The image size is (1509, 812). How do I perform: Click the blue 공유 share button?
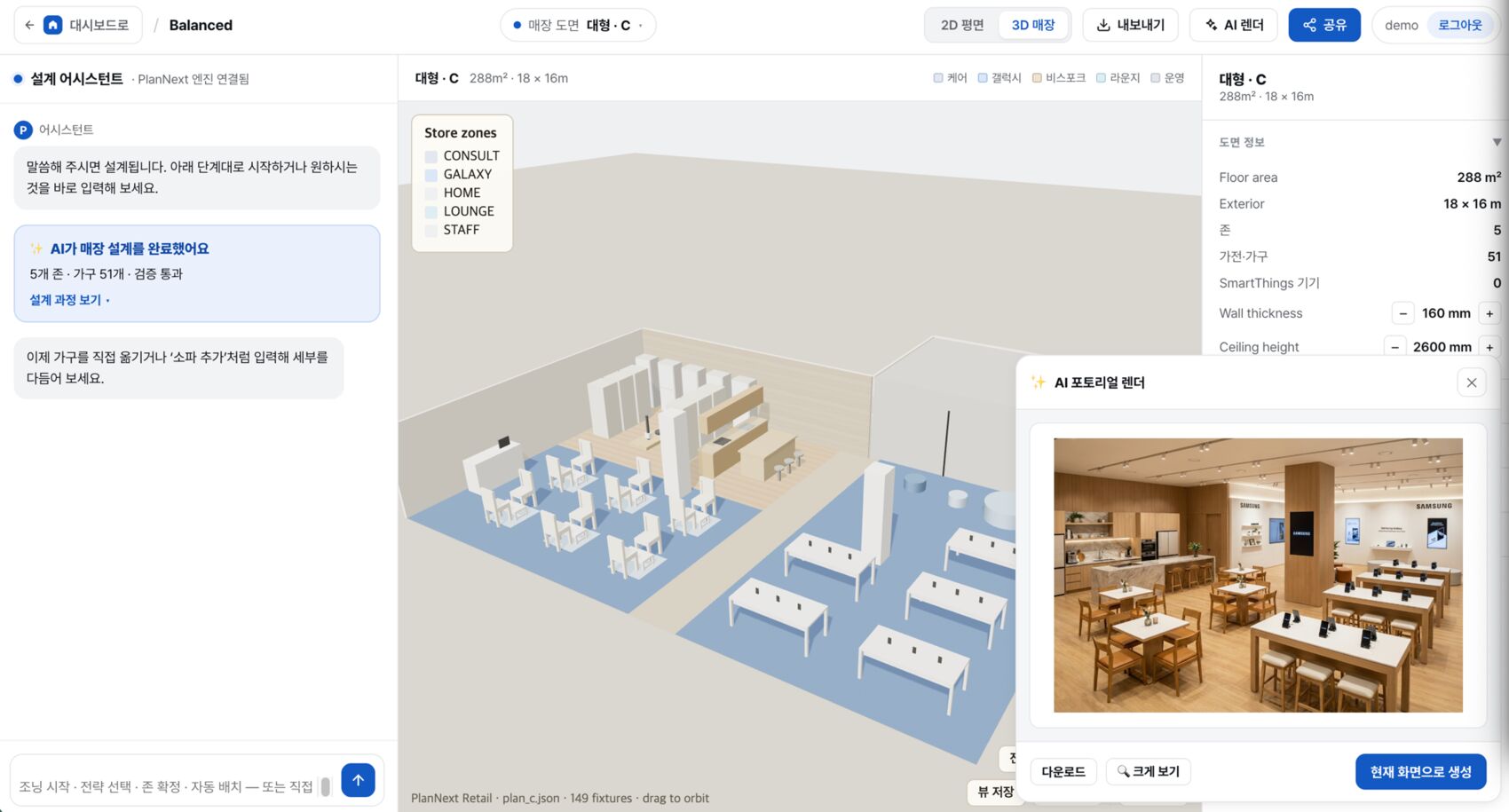click(1324, 25)
